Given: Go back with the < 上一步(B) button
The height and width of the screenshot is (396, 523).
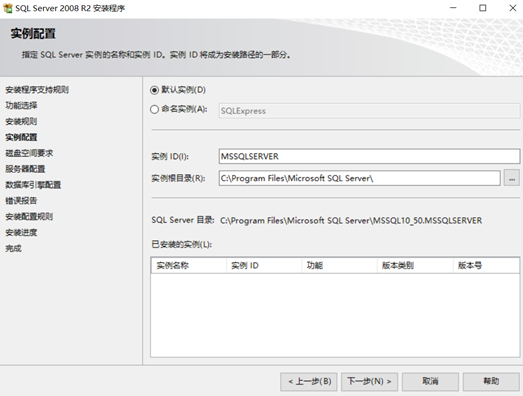Looking at the screenshot, I should coord(309,381).
